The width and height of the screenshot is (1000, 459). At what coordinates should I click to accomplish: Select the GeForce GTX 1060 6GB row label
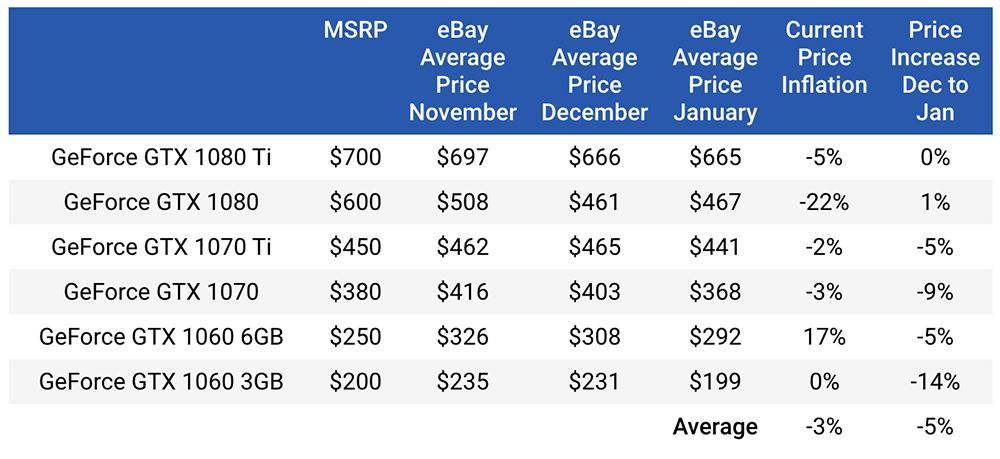click(161, 336)
